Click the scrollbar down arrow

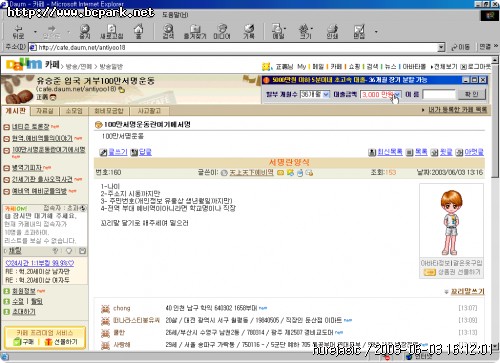coord(495,346)
